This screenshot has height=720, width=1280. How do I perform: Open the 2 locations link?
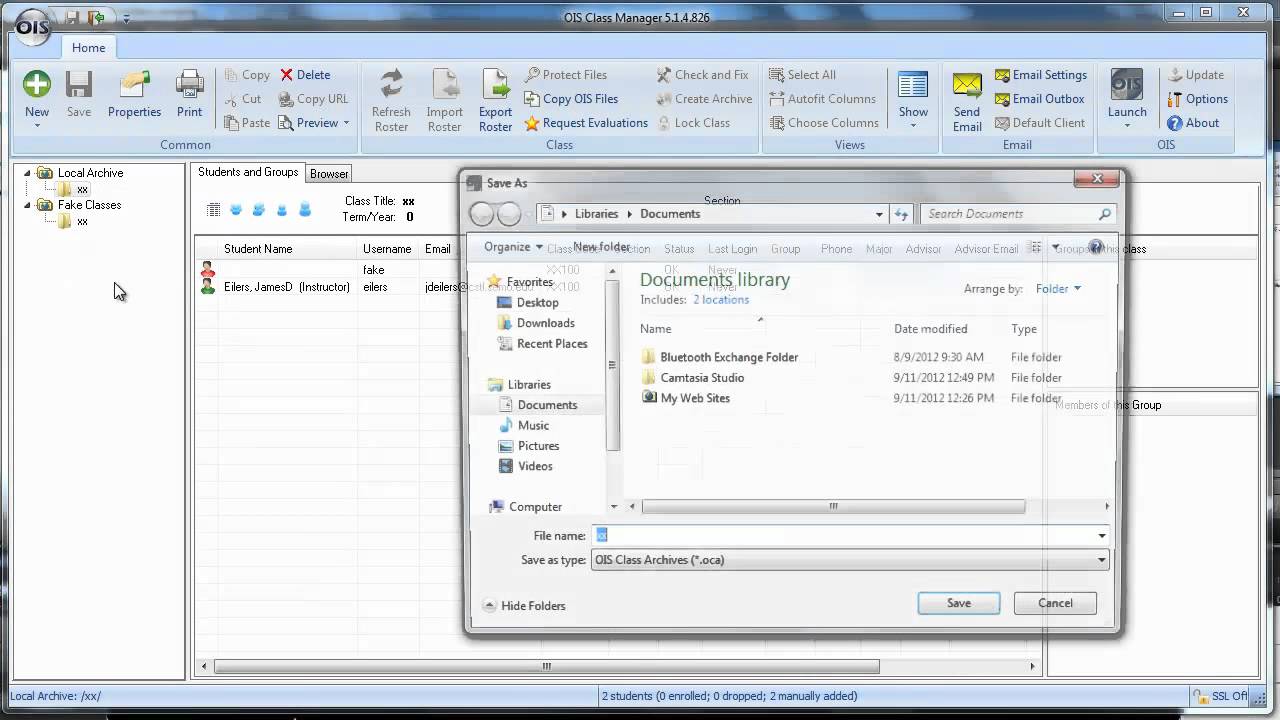coord(721,300)
